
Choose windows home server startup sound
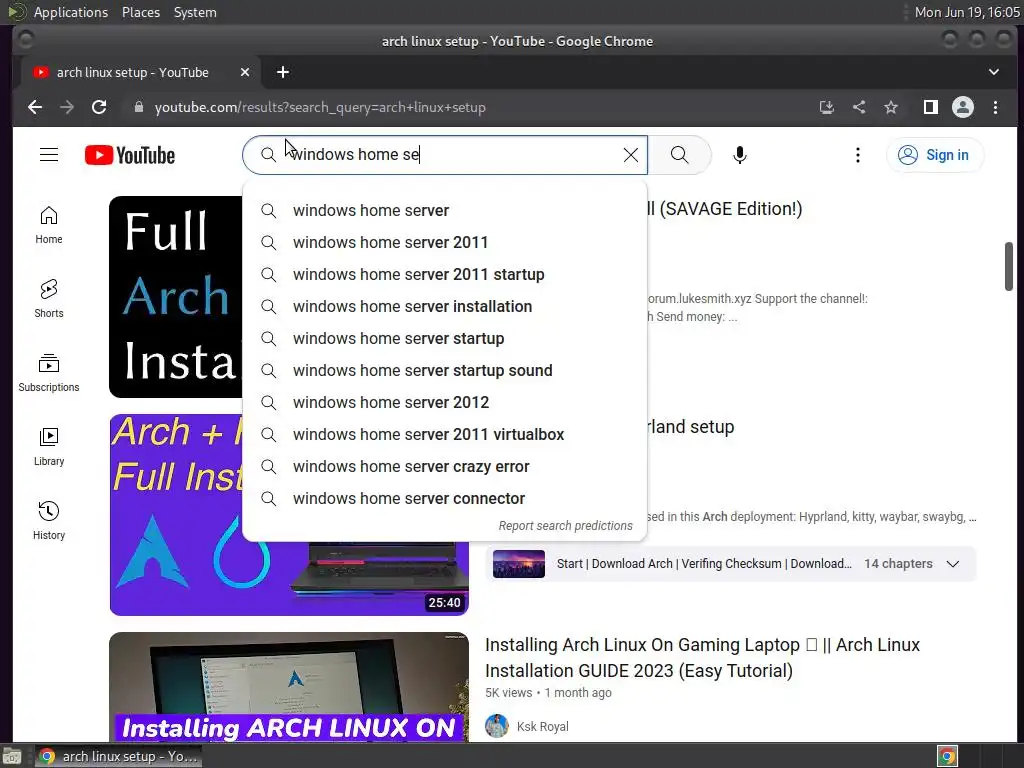point(444,370)
